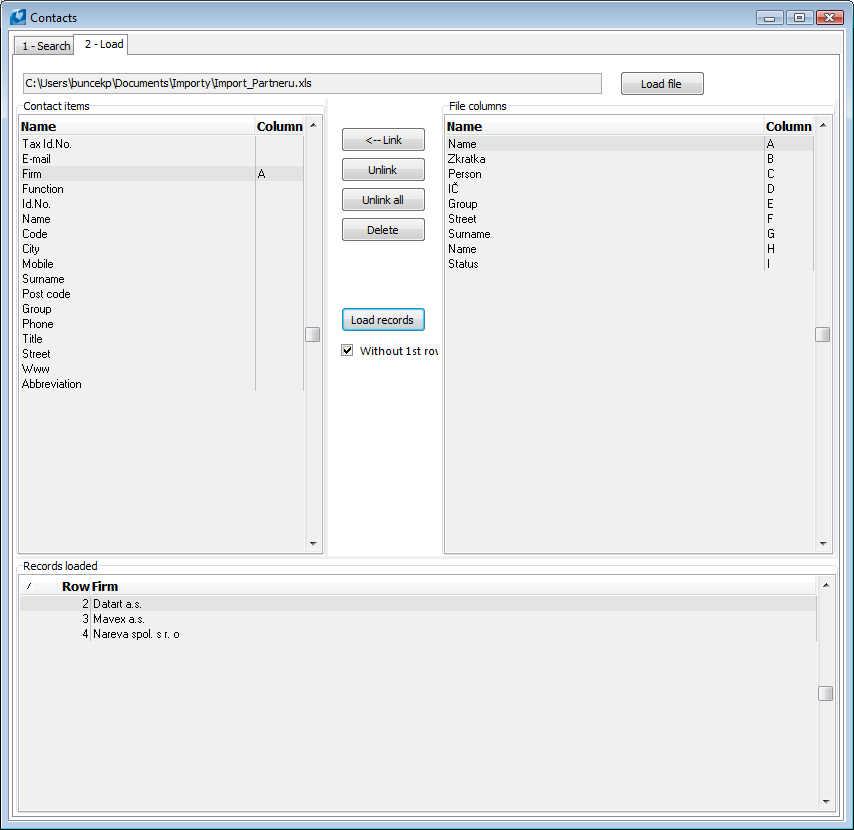Select E-mail in Contact items
The width and height of the screenshot is (854, 830).
(x=162, y=158)
